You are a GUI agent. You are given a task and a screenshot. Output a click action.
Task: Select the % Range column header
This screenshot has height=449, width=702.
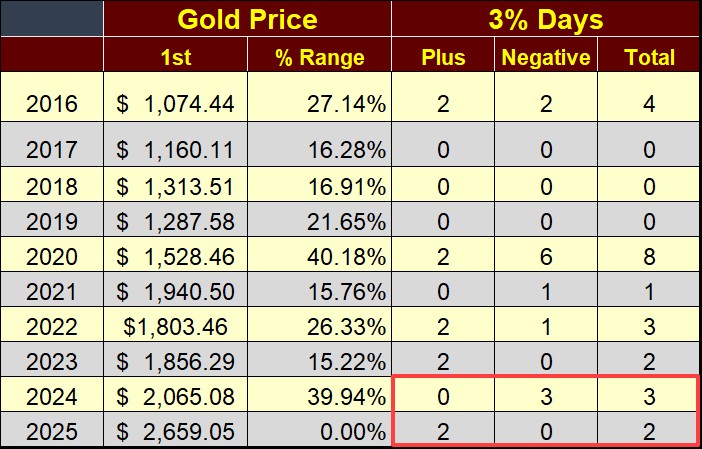tap(320, 57)
